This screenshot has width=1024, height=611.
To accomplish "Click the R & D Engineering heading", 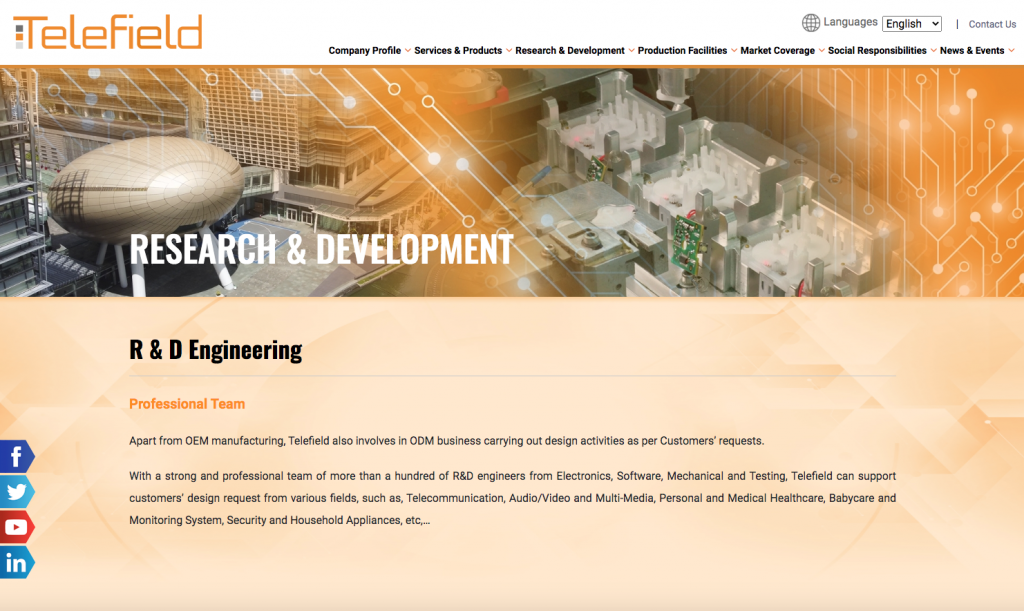I will tap(216, 350).
